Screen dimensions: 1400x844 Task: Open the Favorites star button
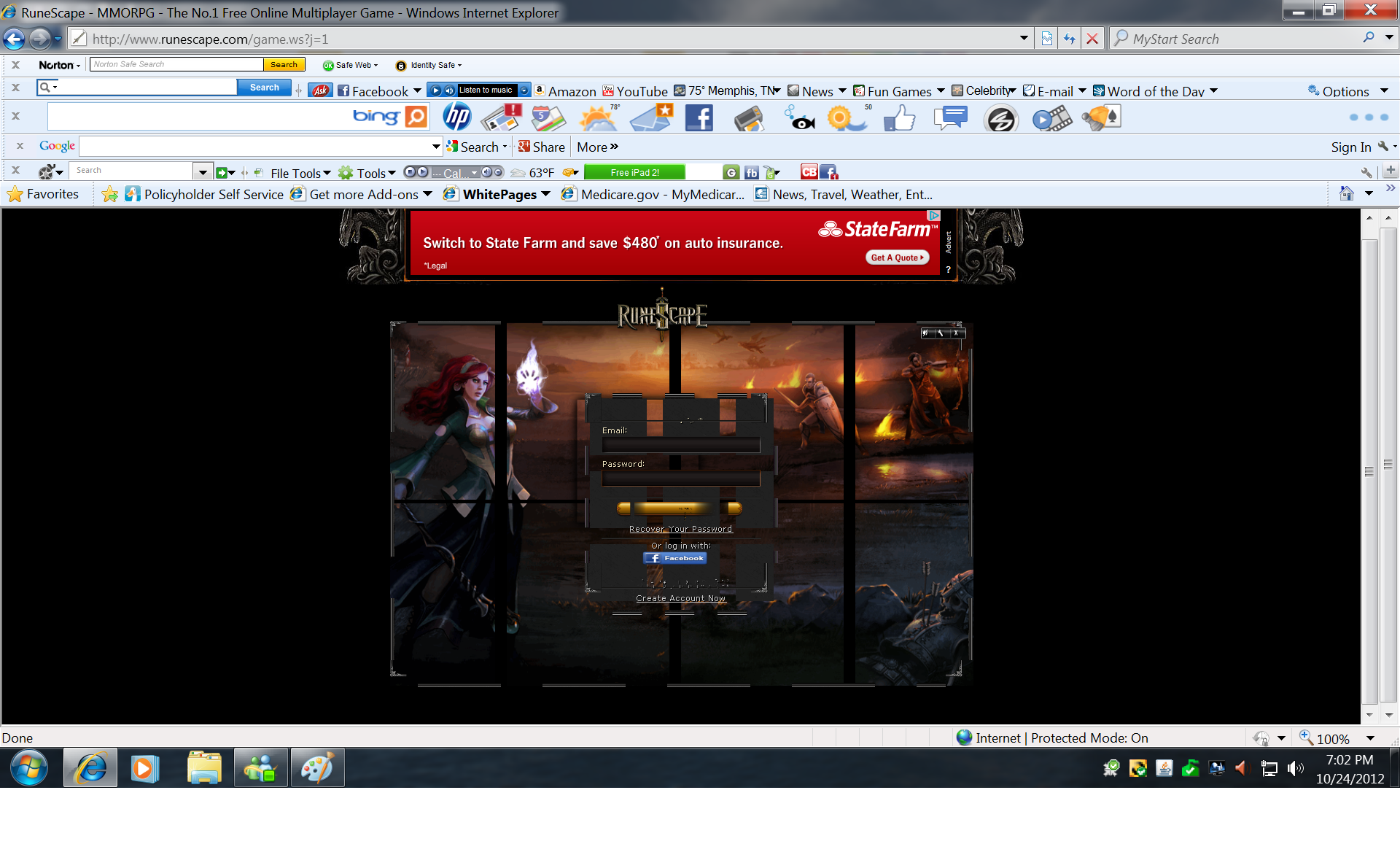point(43,194)
